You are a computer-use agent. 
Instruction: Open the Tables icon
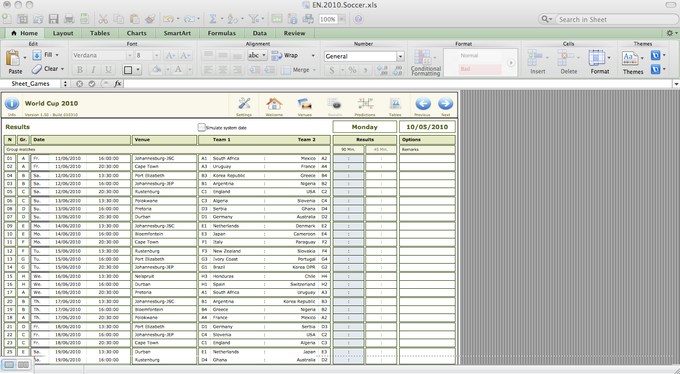coord(395,104)
